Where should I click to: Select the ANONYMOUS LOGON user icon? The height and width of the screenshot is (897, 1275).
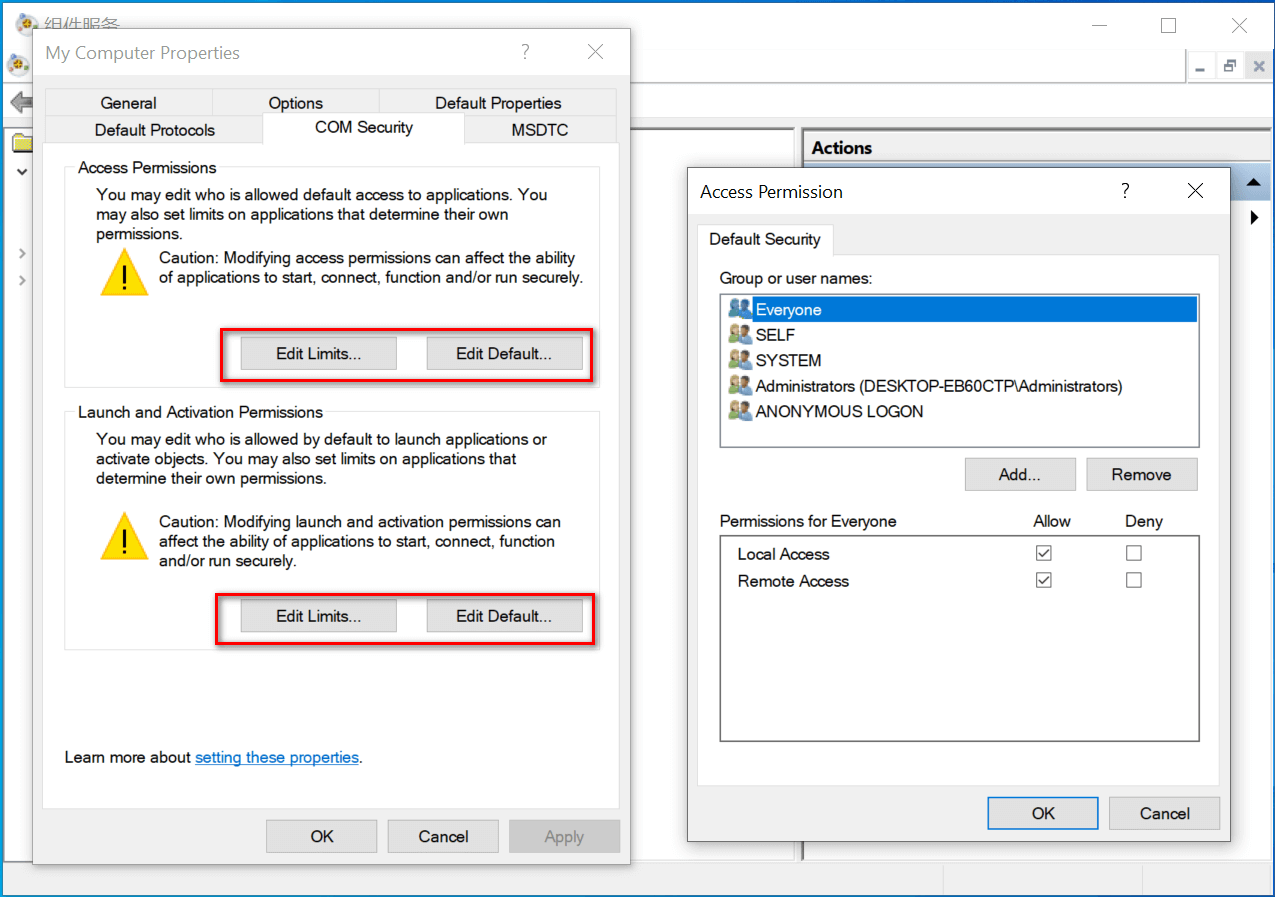(x=740, y=411)
